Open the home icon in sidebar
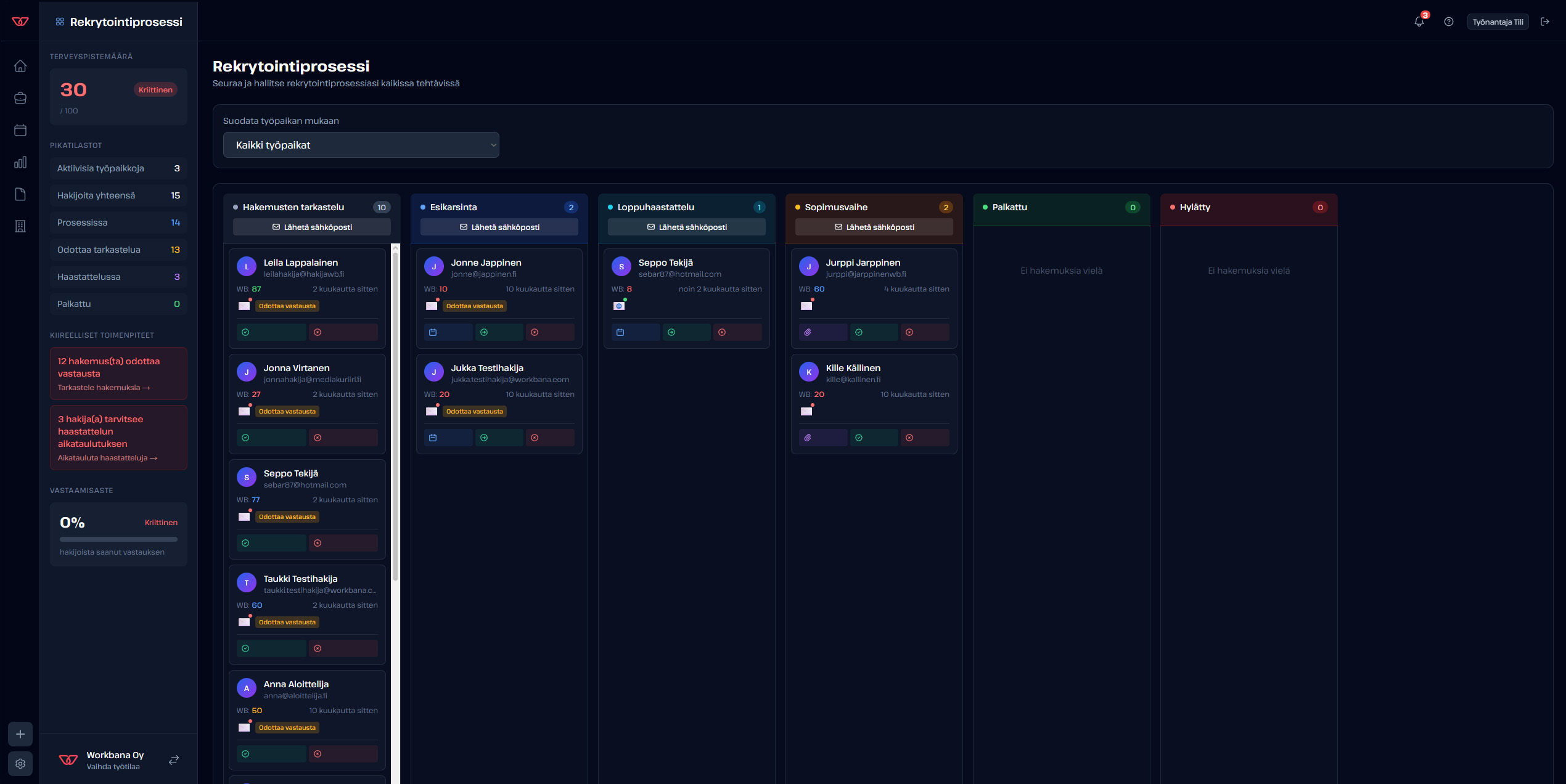Screen dimensions: 1566x784 pyautogui.click(x=20, y=66)
